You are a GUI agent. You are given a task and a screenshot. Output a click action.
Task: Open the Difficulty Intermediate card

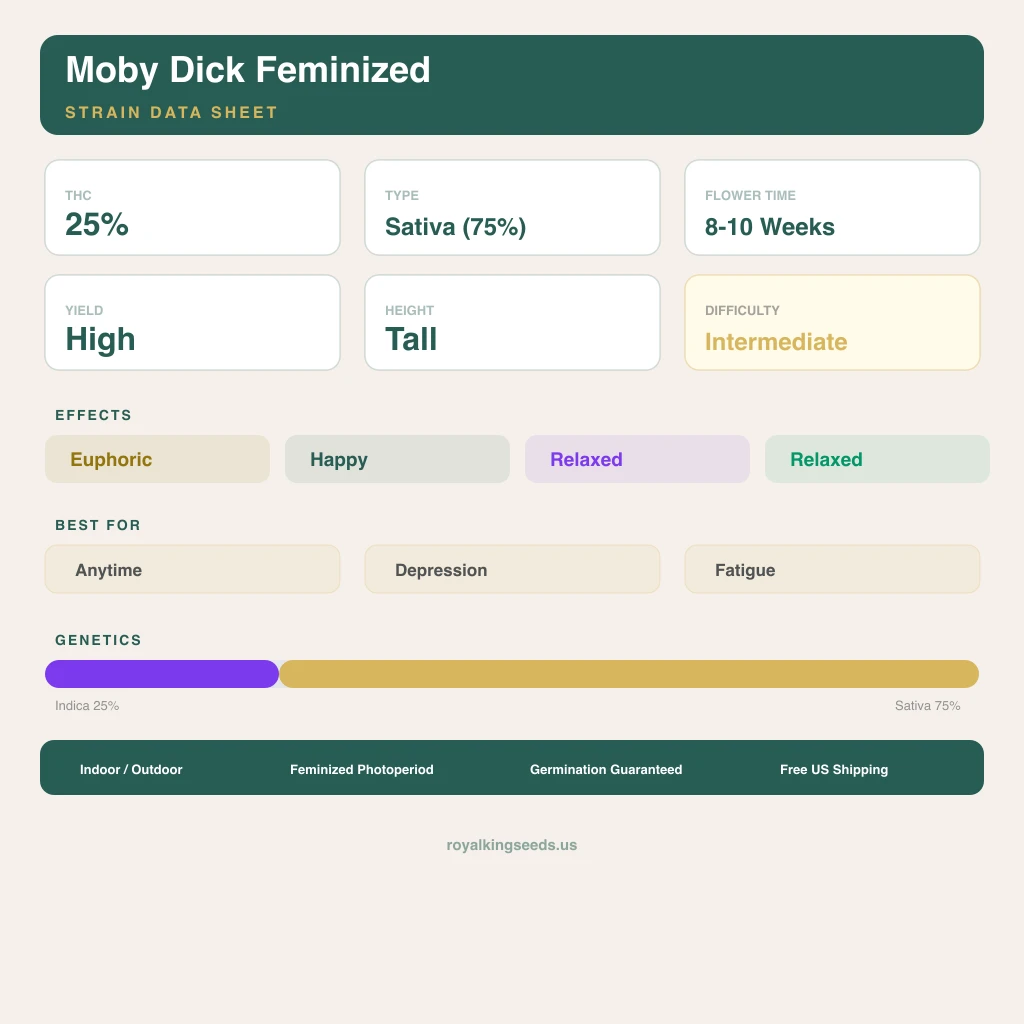pyautogui.click(x=832, y=323)
